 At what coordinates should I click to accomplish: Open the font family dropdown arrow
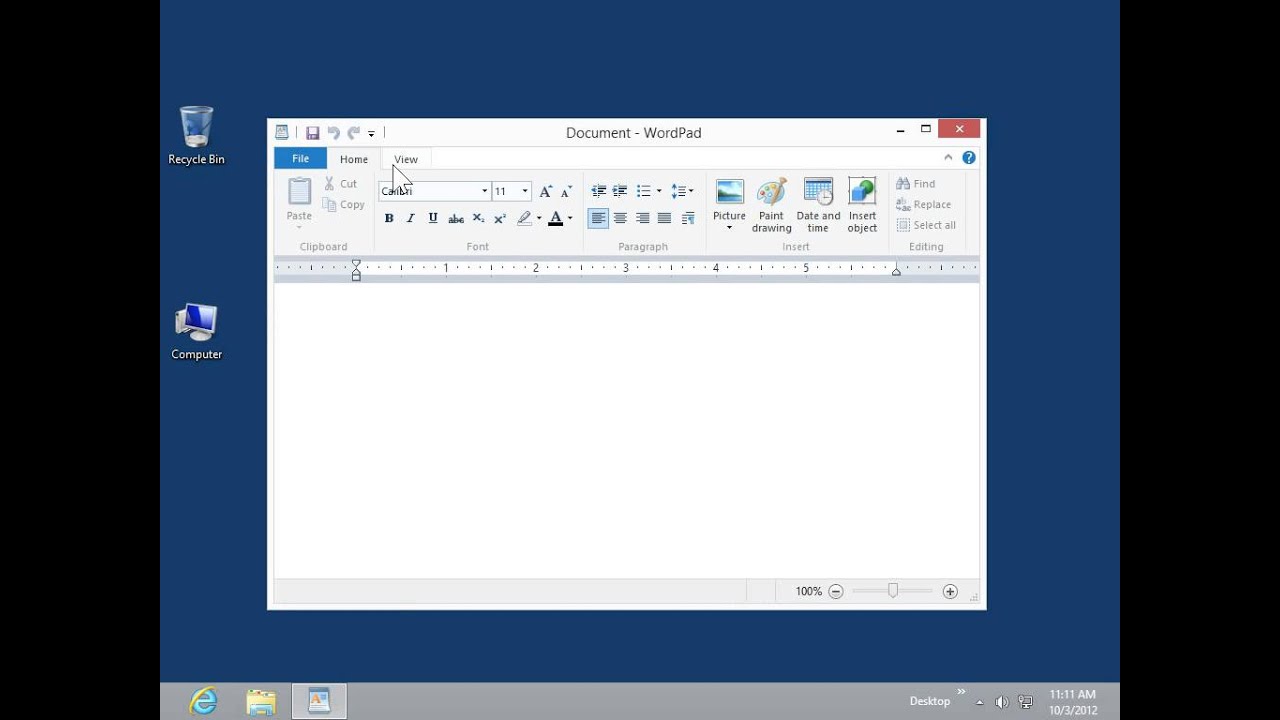485,191
